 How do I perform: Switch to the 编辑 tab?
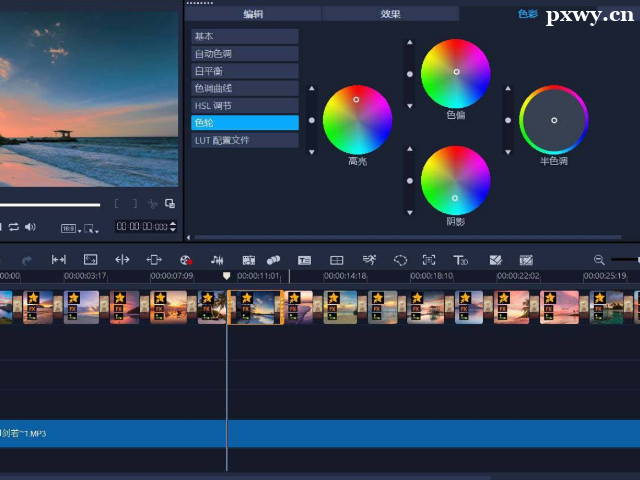point(253,14)
